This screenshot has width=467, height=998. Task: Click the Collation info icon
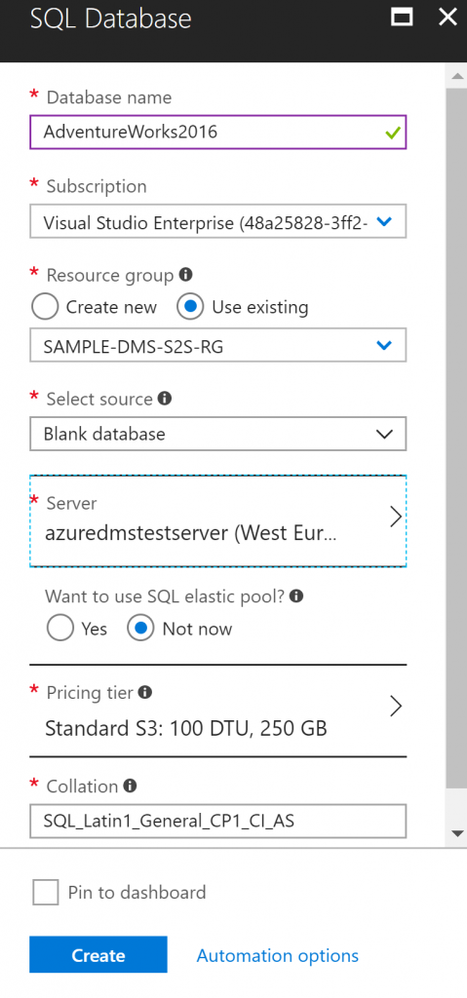(x=130, y=786)
